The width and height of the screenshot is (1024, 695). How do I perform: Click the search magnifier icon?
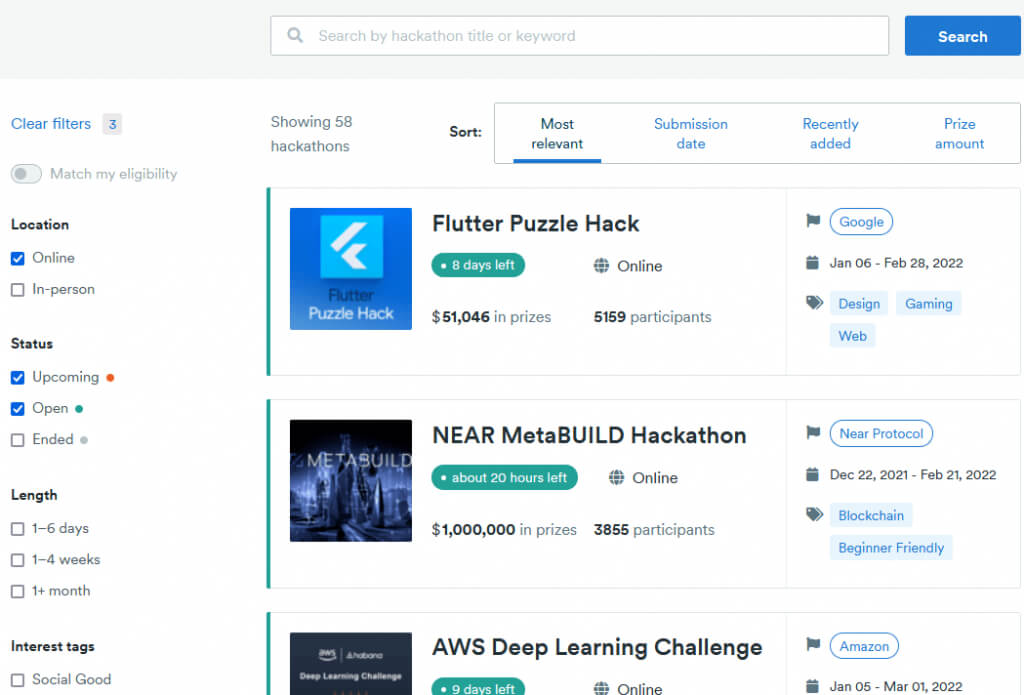(x=295, y=35)
